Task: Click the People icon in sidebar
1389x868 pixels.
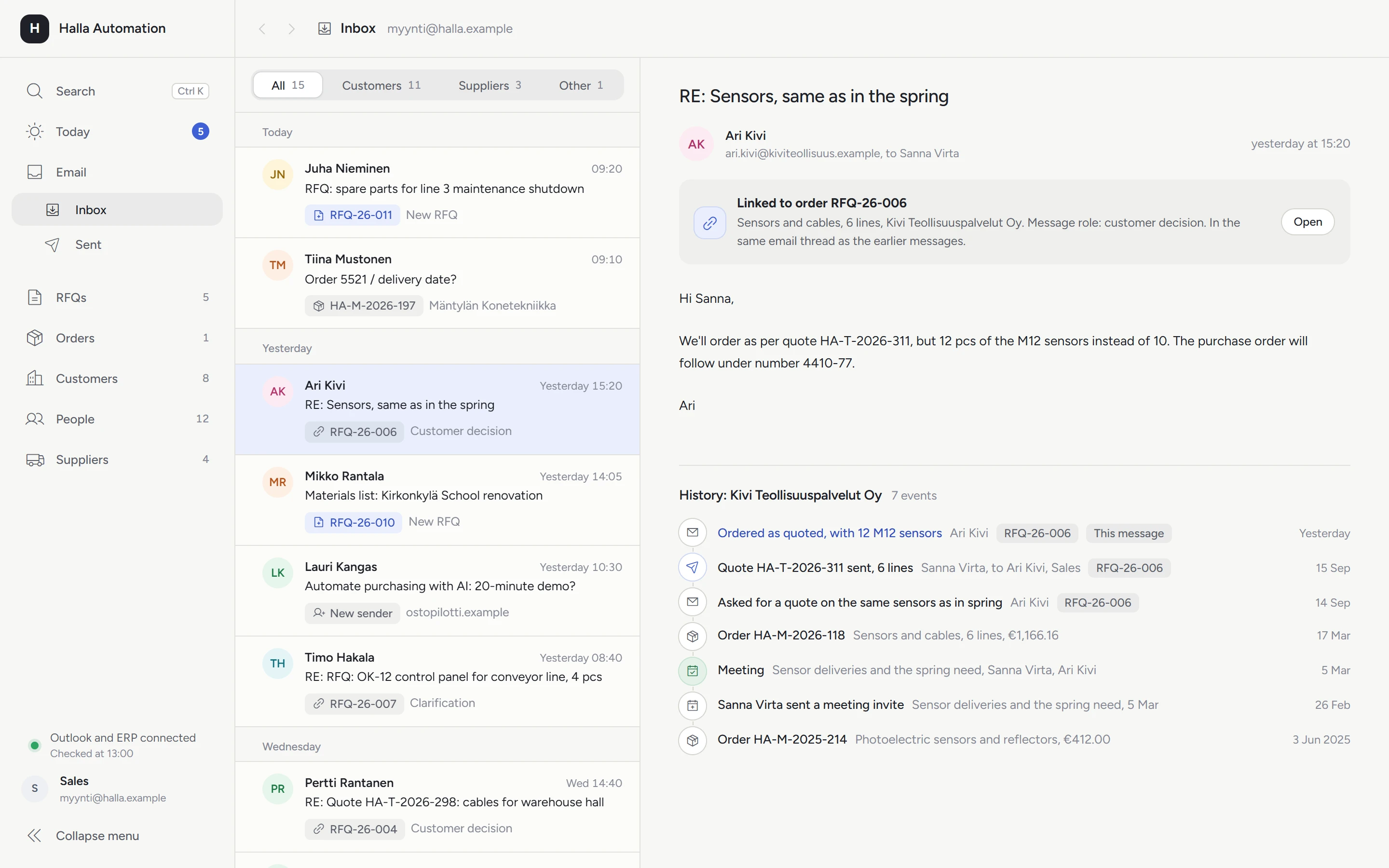Action: (34, 419)
